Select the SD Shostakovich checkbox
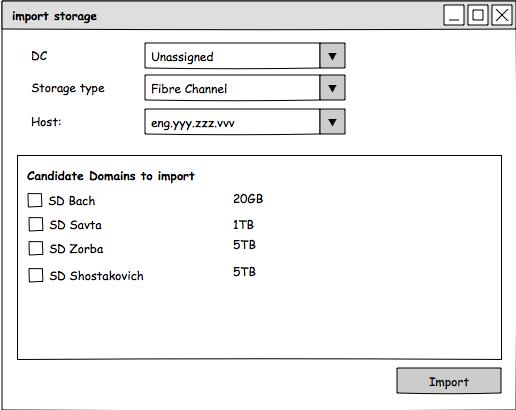This screenshot has height=410, width=516. pyautogui.click(x=36, y=275)
